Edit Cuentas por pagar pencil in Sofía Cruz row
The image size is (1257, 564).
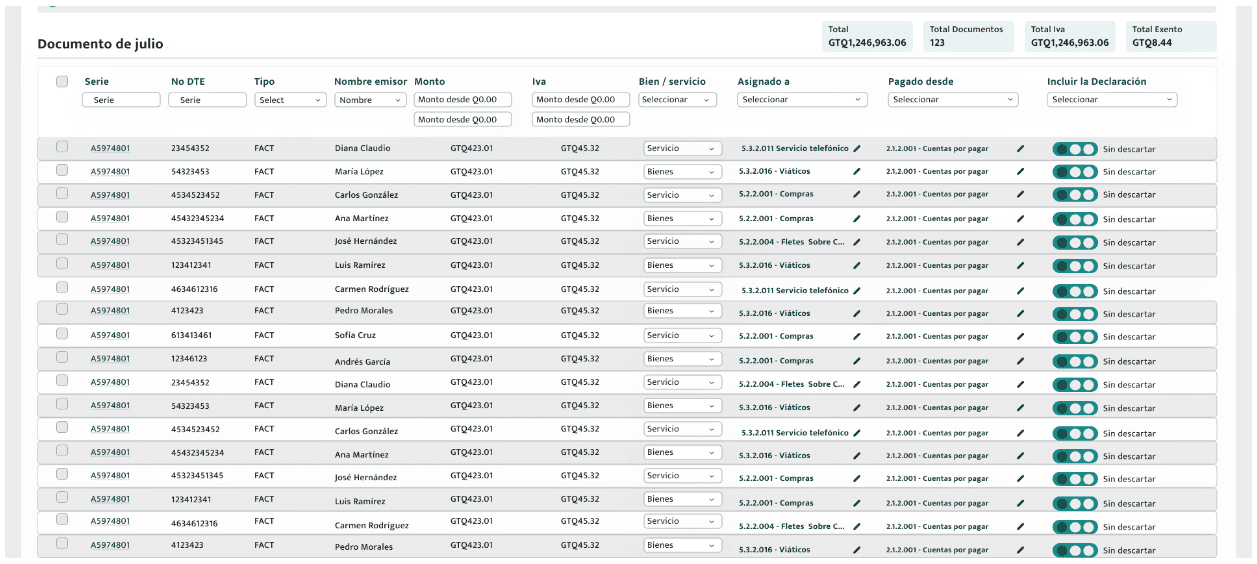coord(1020,337)
